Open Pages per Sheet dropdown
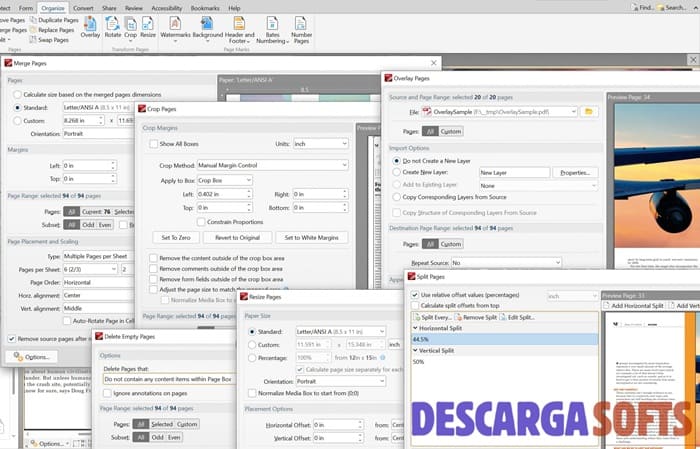 click(x=90, y=269)
